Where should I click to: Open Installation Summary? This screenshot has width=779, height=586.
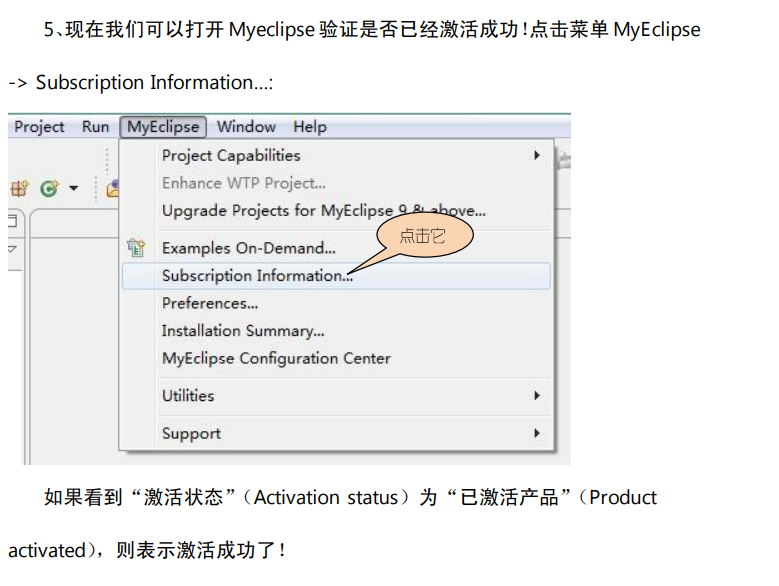(336, 331)
